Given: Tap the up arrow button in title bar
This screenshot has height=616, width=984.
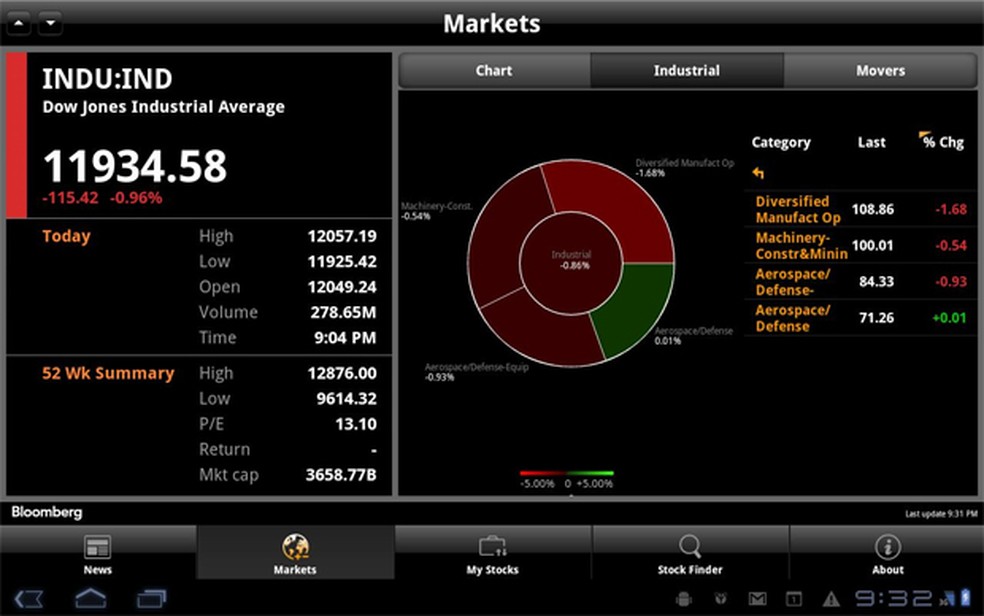Looking at the screenshot, I should (19, 23).
